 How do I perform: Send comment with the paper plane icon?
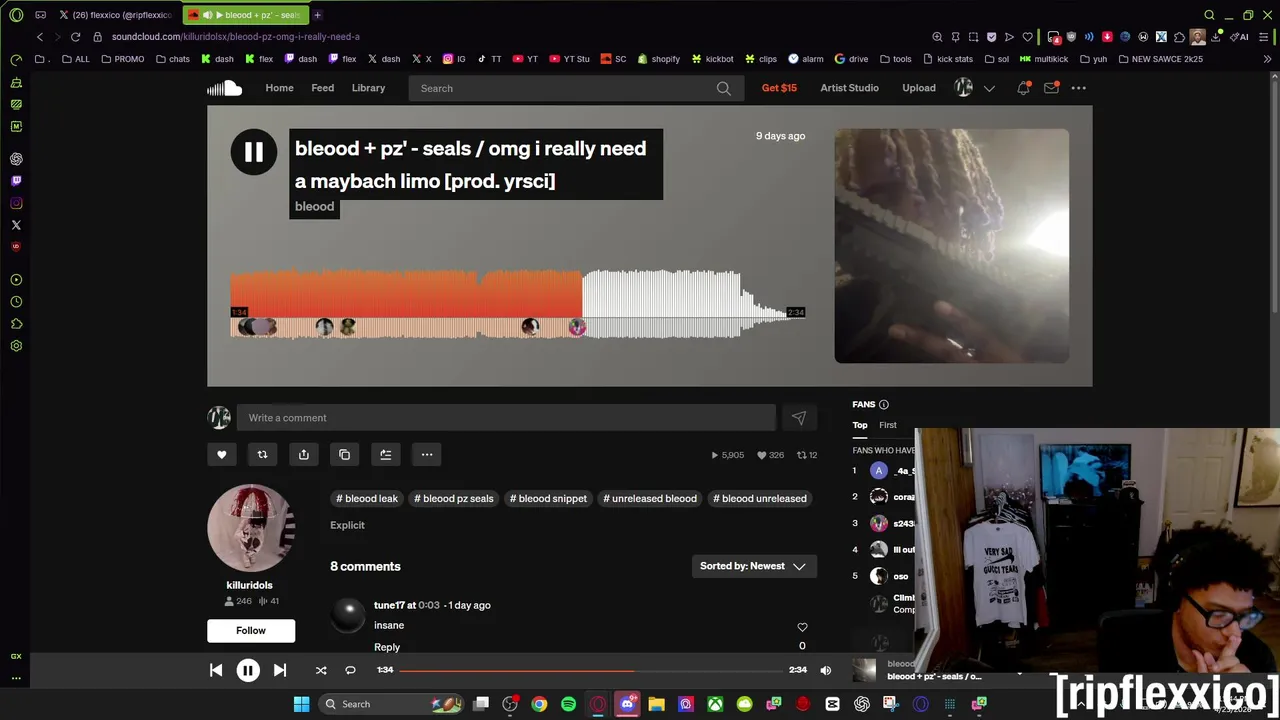click(798, 418)
